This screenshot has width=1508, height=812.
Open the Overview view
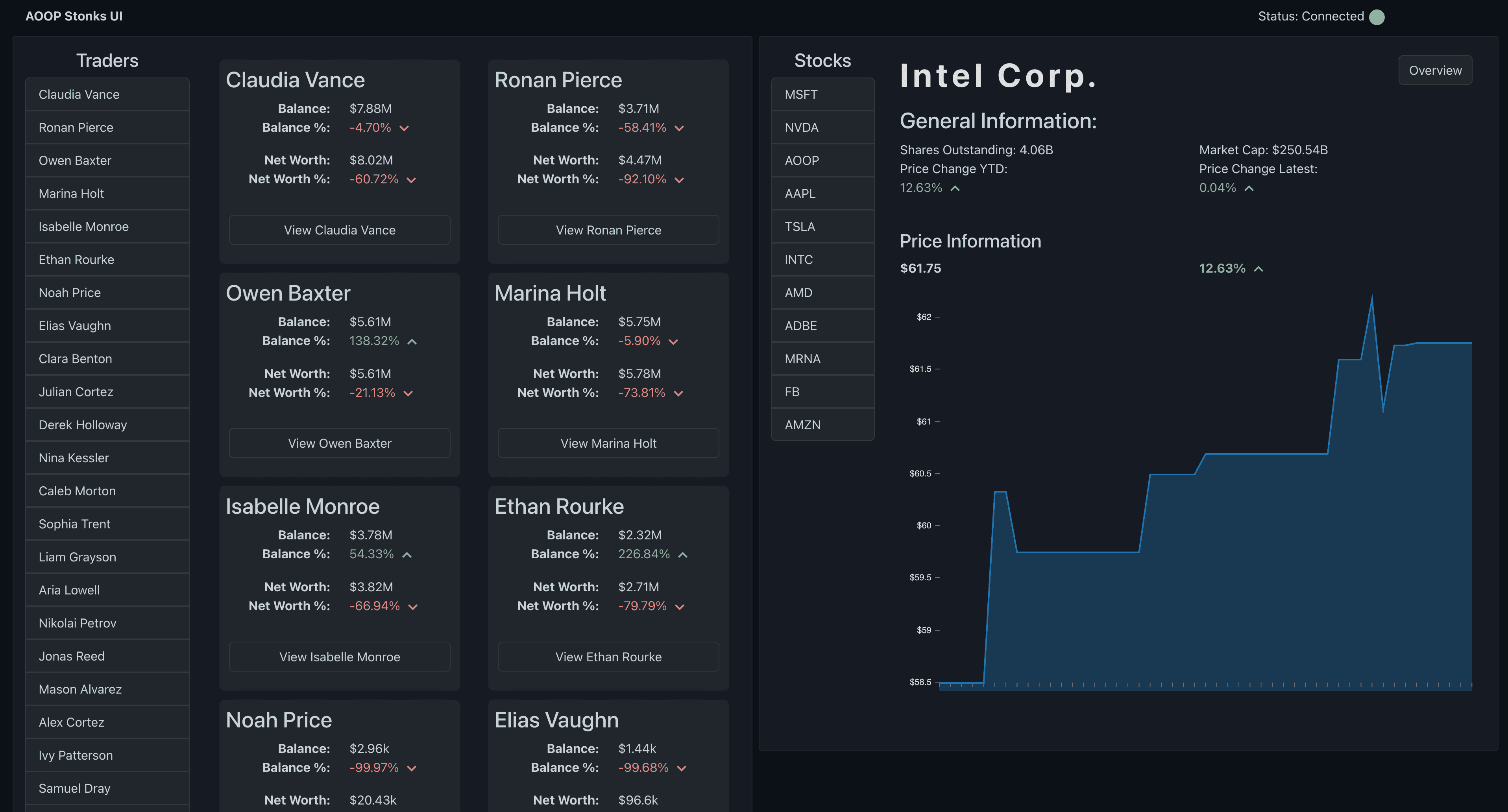(x=1435, y=70)
